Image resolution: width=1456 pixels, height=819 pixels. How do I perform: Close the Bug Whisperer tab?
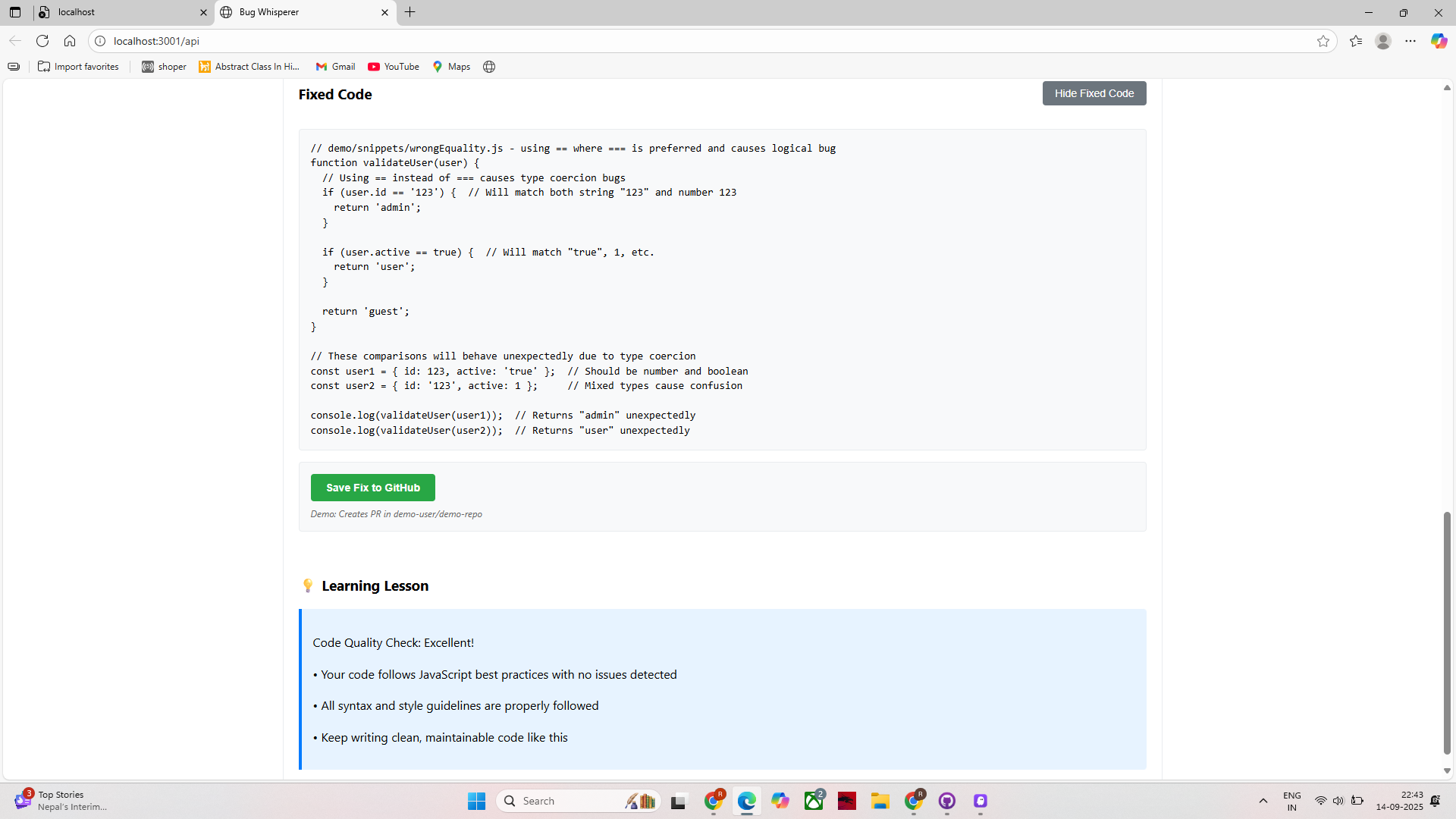[384, 12]
